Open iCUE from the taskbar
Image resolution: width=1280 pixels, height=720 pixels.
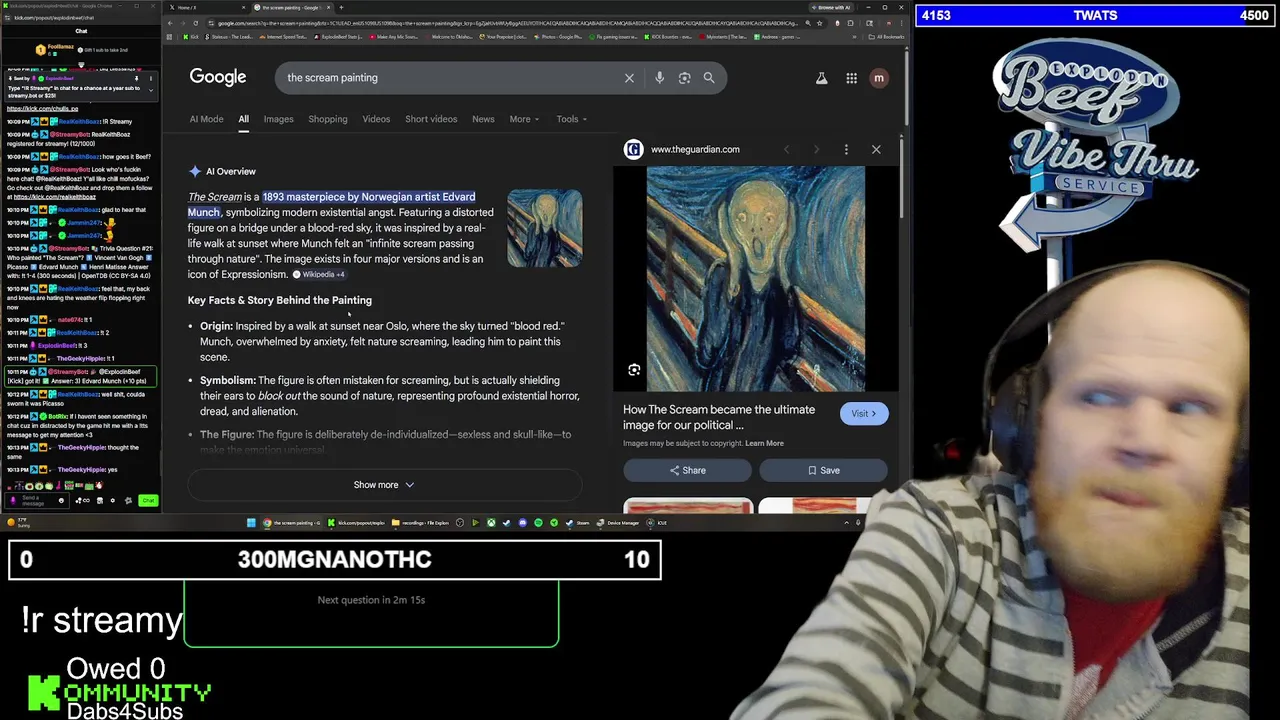pos(656,523)
